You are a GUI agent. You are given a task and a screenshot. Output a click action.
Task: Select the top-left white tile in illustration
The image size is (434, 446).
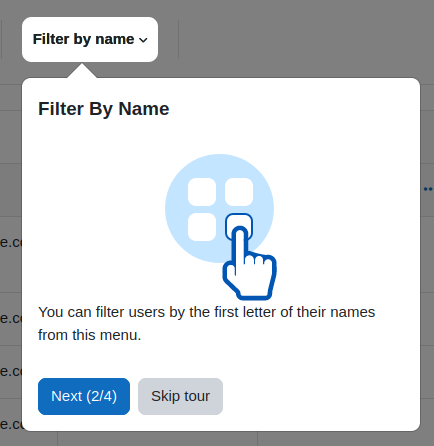coord(202,192)
